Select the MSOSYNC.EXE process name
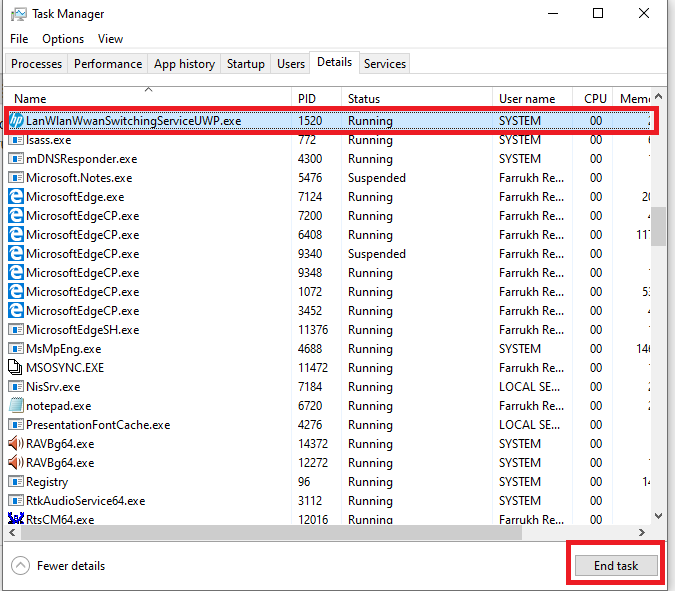Viewport: 675px width, 591px height. (65, 368)
